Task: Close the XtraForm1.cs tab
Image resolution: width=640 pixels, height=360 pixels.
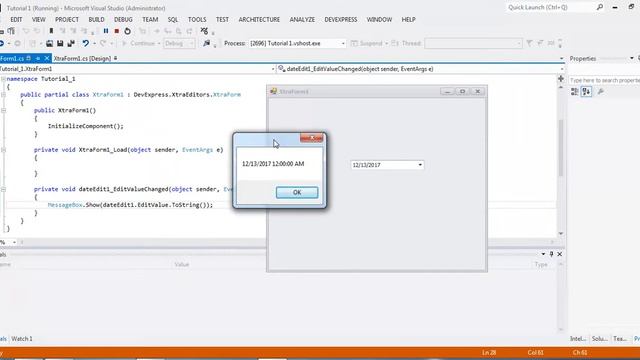Action: click(x=47, y=58)
